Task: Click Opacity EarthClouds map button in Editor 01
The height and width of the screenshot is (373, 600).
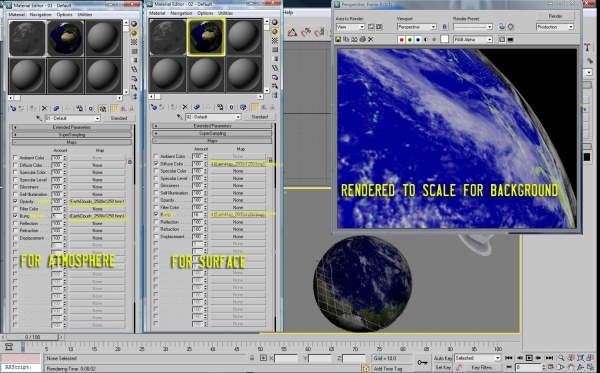Action: coord(97,201)
